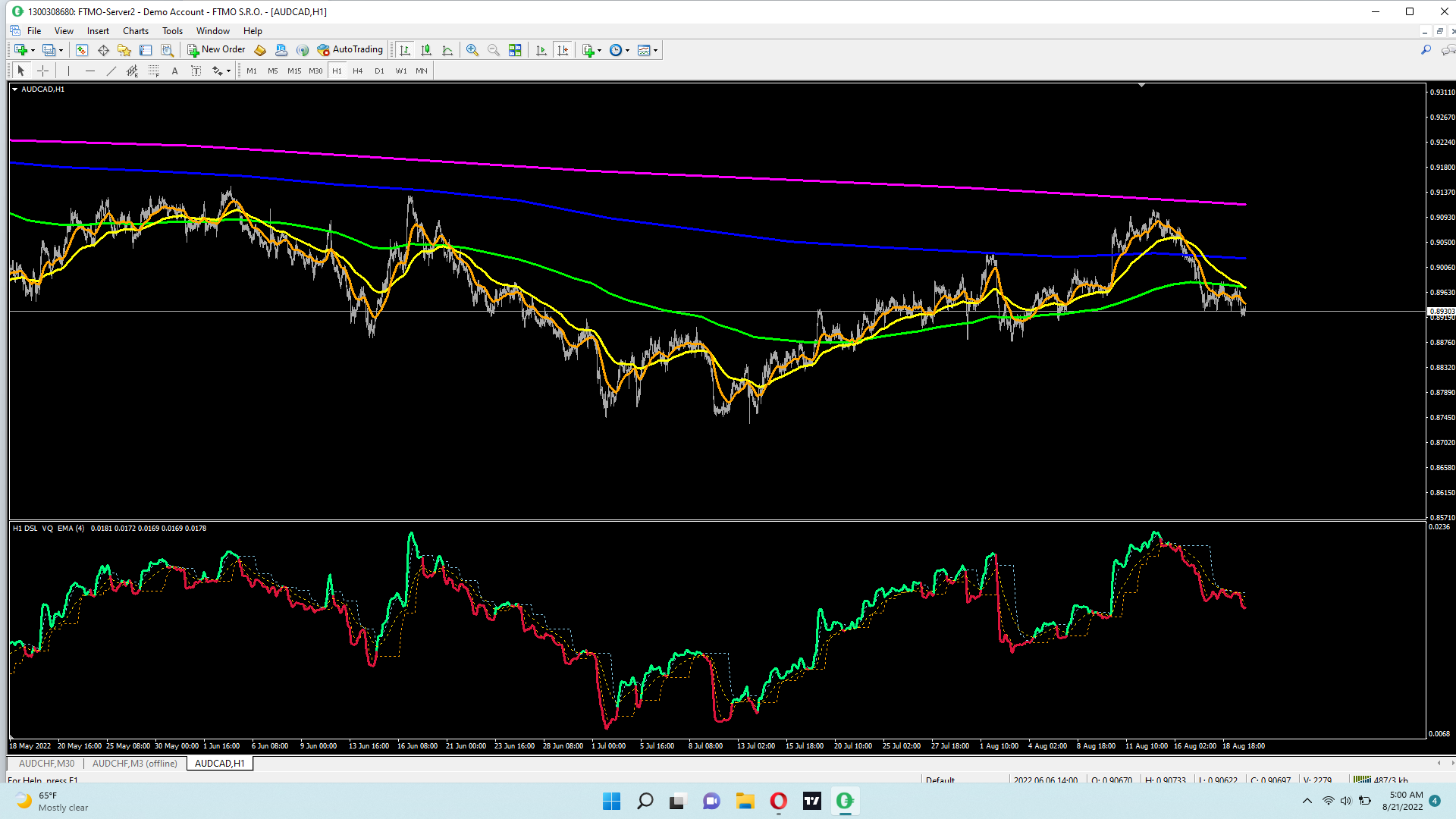Image resolution: width=1456 pixels, height=819 pixels.
Task: Toggle the AutoTrading button
Action: point(350,50)
